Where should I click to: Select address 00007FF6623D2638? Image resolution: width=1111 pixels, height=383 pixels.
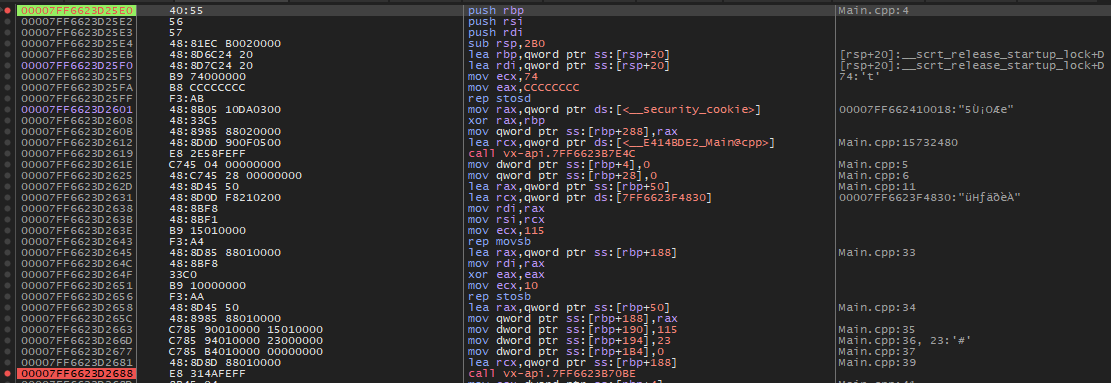click(x=77, y=208)
